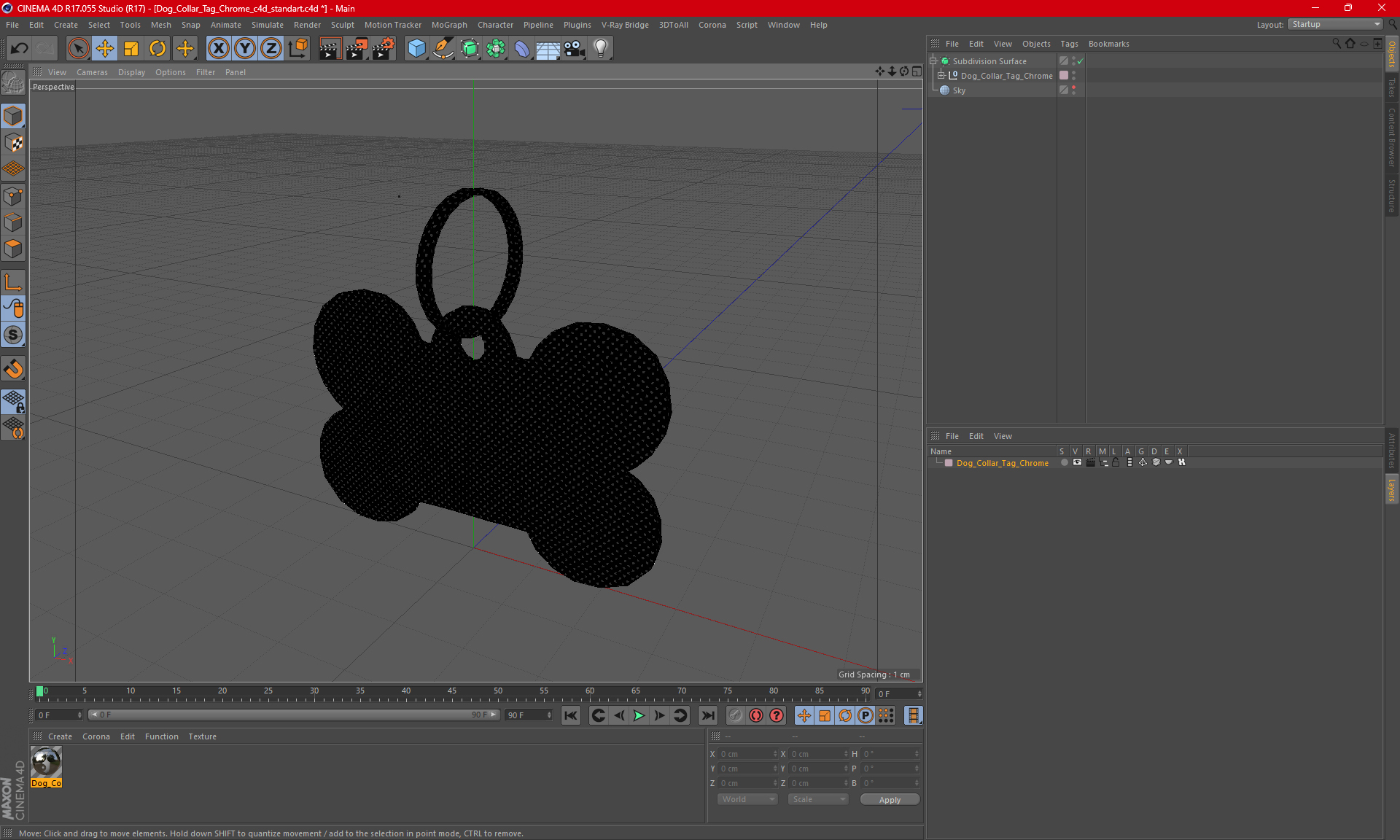Open the Layout Startup dropdown
Viewport: 1400px width, 840px height.
pyautogui.click(x=1337, y=24)
